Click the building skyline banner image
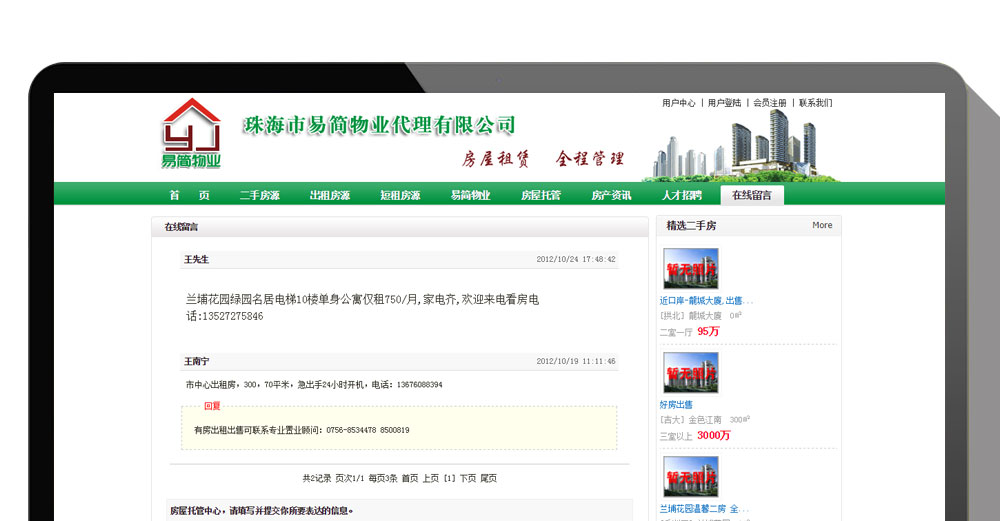The image size is (1000, 521). pyautogui.click(x=743, y=145)
